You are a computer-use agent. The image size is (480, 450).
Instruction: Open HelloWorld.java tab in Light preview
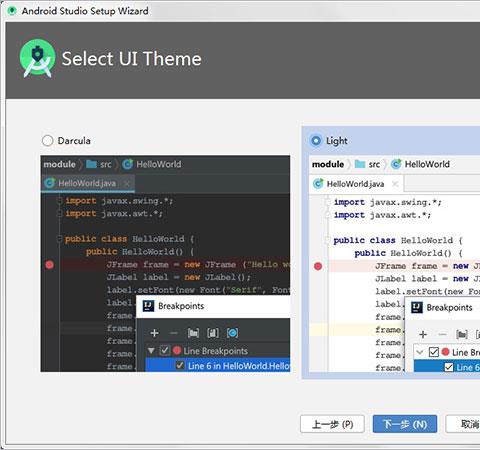(356, 184)
